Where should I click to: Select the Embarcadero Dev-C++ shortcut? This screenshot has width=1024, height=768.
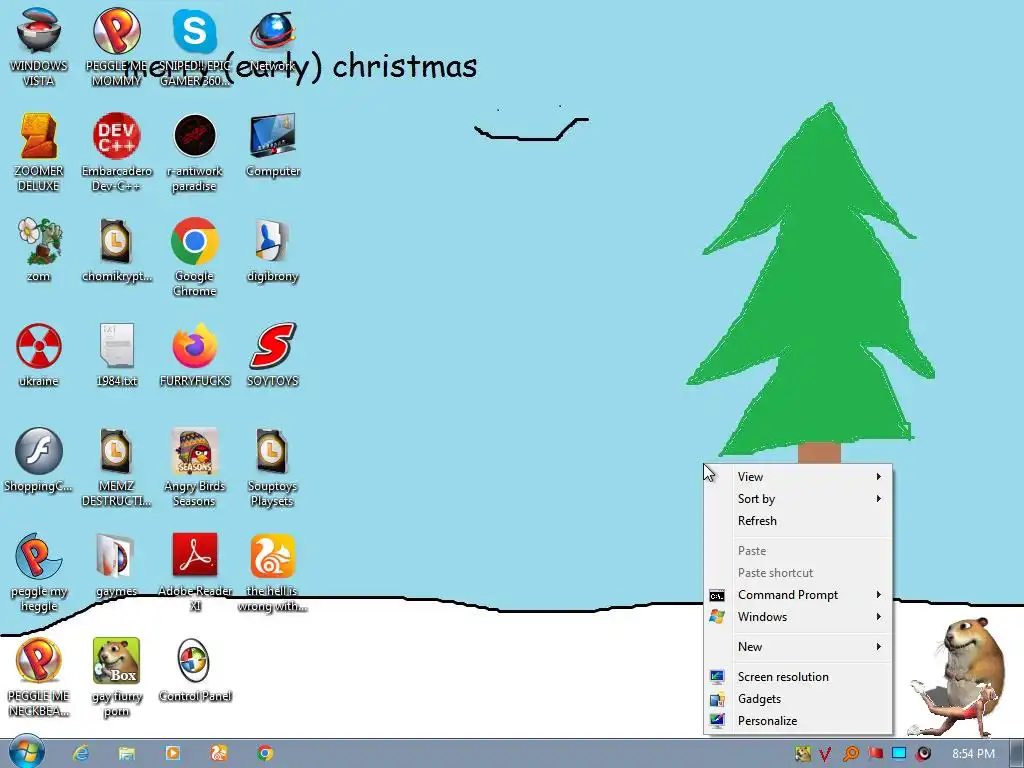(116, 153)
